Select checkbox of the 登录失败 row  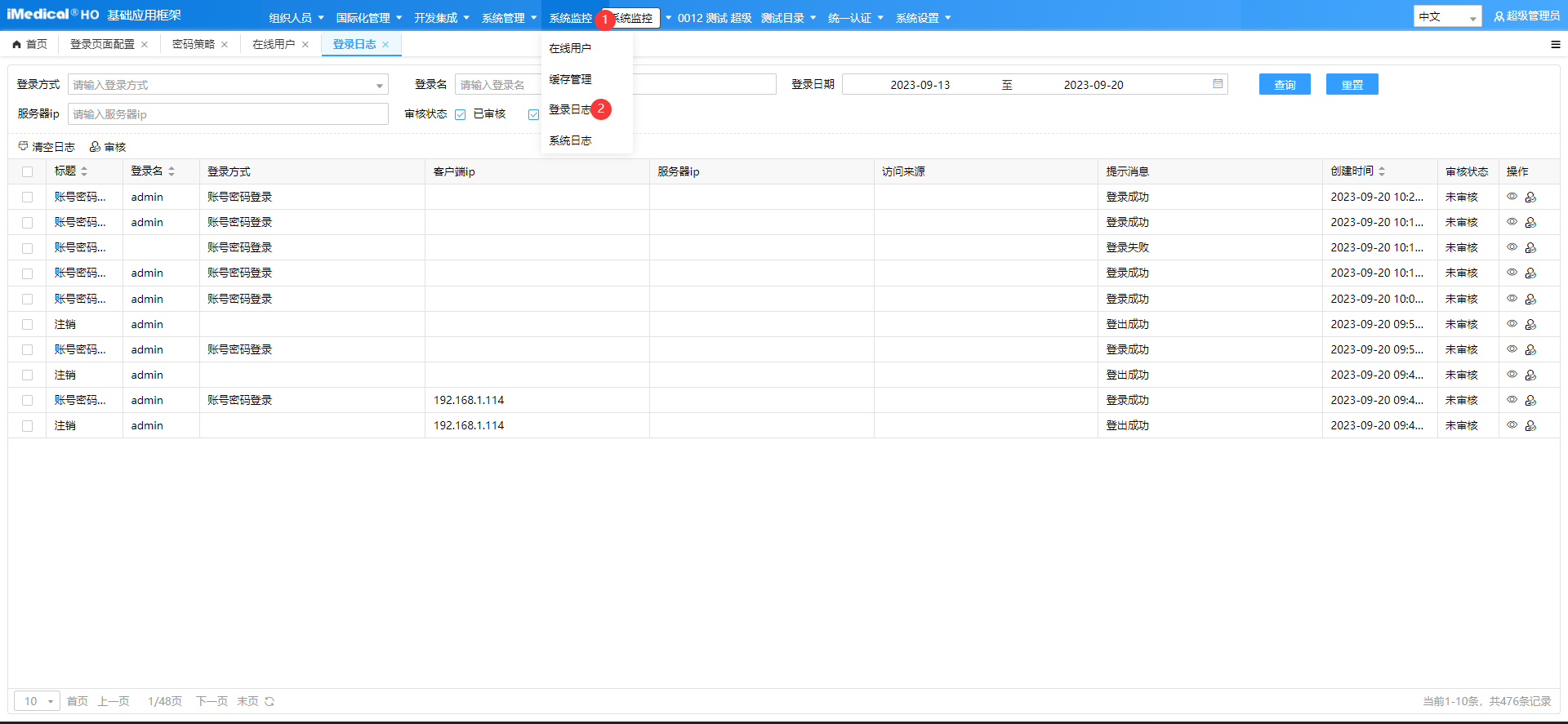tap(28, 247)
